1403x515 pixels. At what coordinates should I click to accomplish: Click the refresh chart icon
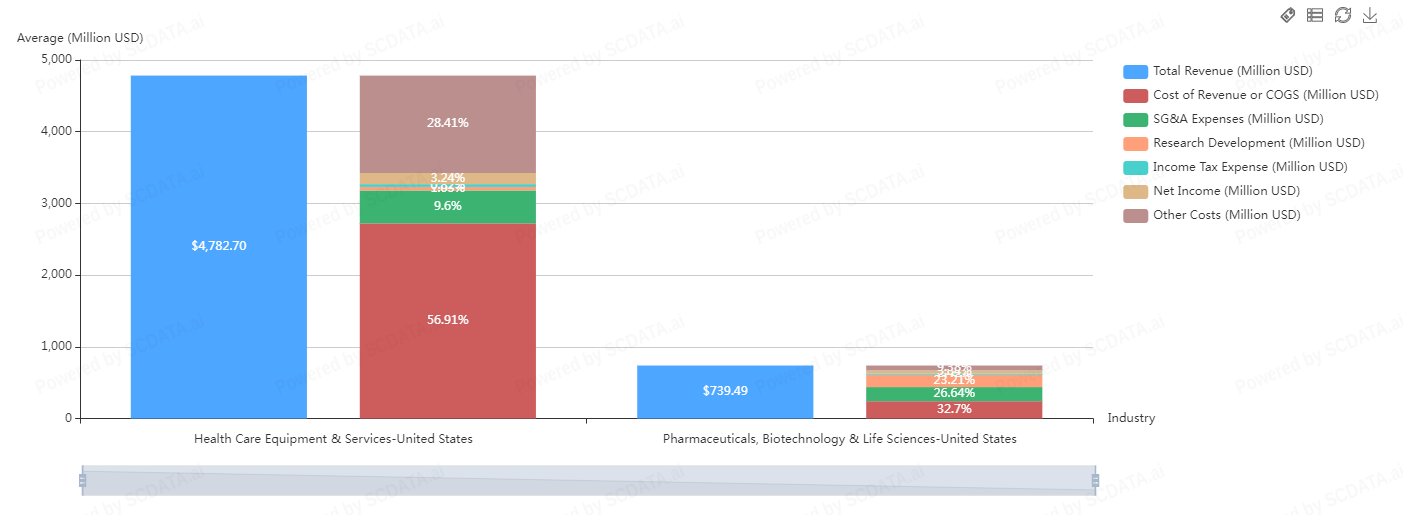[1343, 15]
